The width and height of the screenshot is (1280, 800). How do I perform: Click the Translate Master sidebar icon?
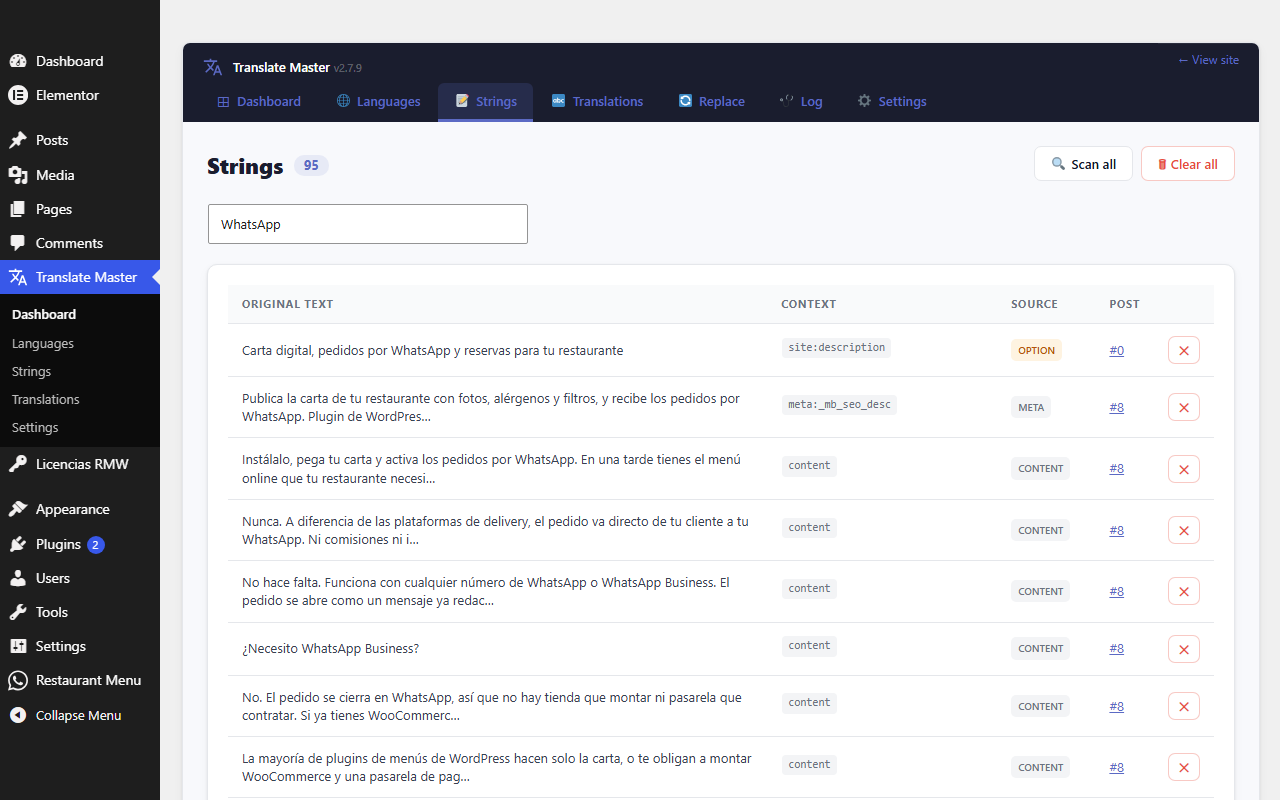tap(18, 277)
